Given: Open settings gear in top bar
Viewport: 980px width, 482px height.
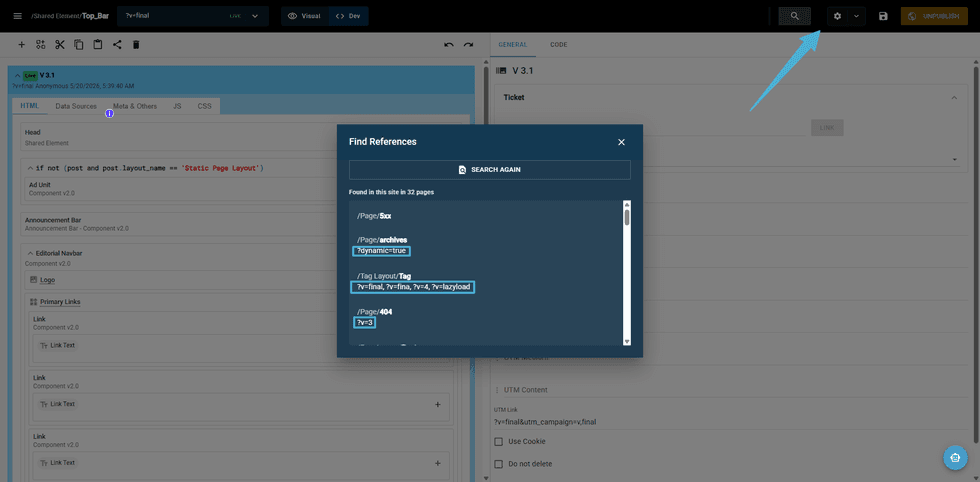Looking at the screenshot, I should click(838, 16).
